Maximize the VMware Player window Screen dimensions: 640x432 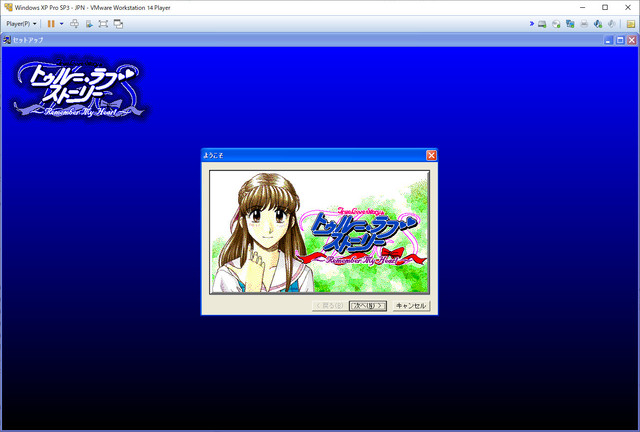605,7
